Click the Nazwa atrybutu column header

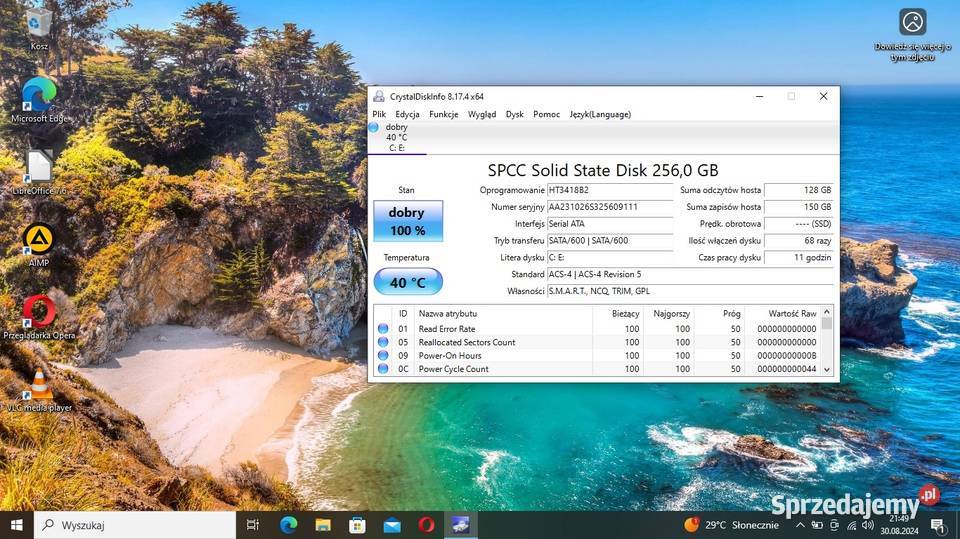(503, 313)
